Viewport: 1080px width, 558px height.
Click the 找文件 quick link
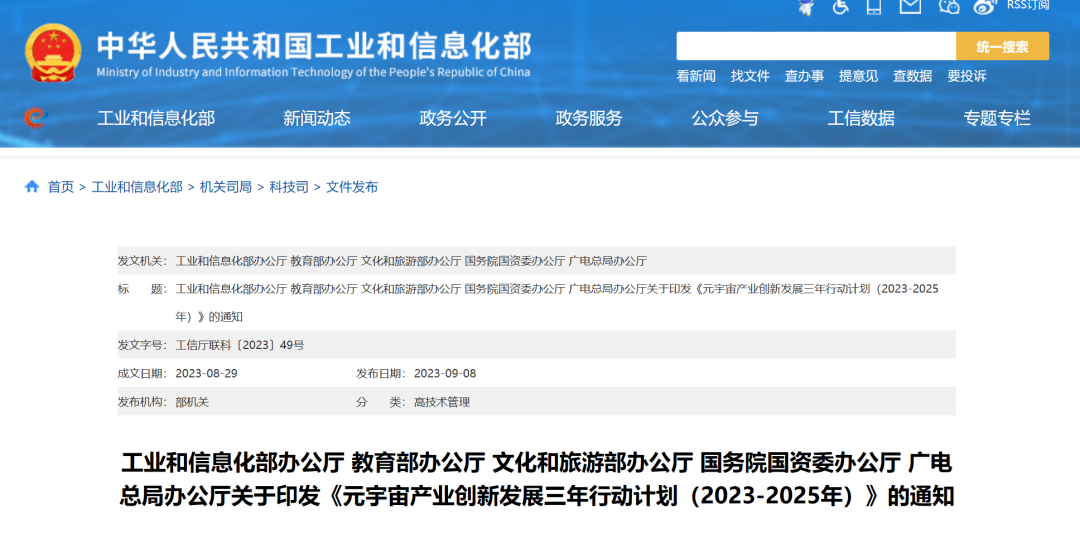[x=750, y=76]
